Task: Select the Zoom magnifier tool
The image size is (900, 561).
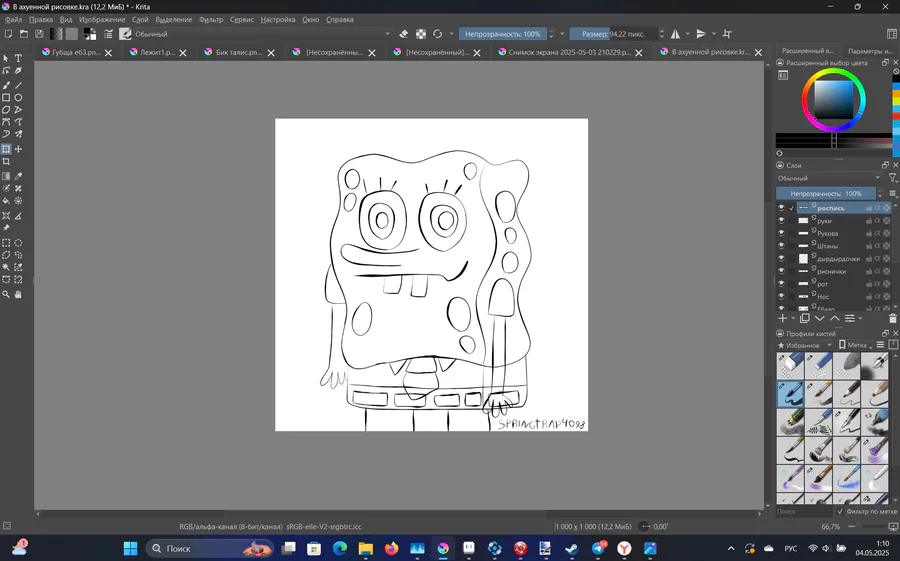Action: tap(6, 294)
